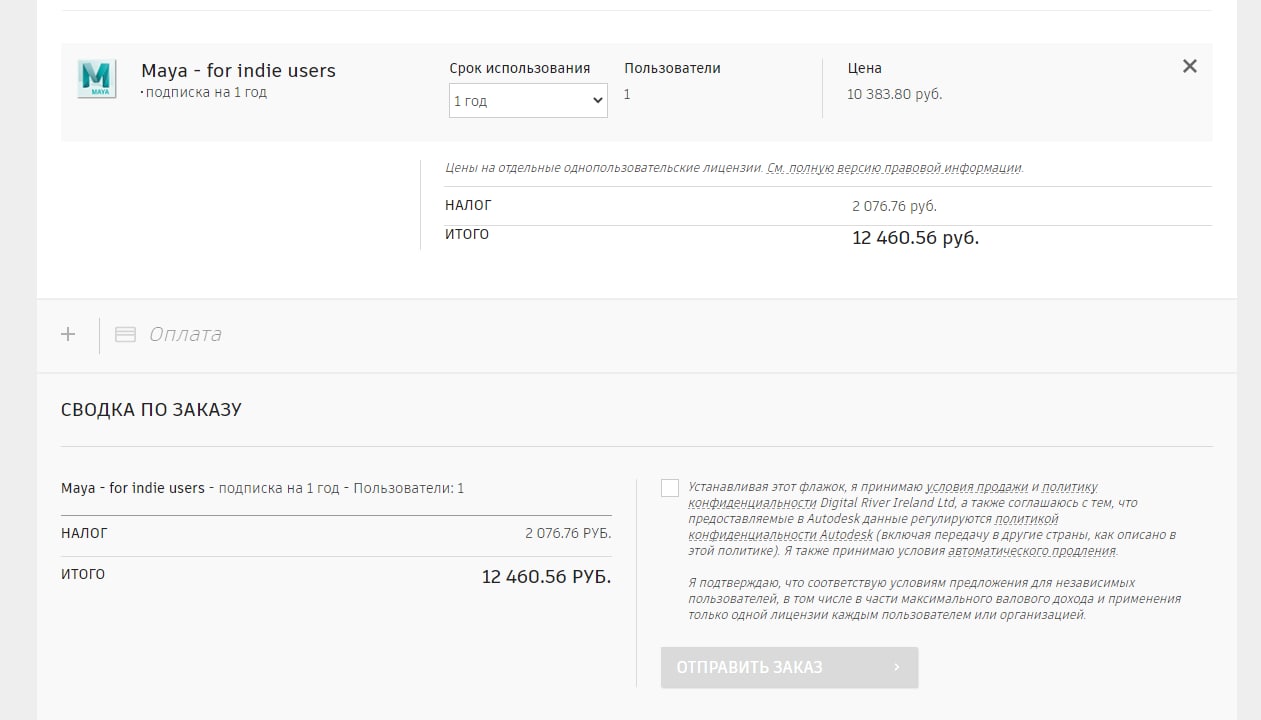Expand the Оплата section plus icon
Viewport: 1261px width, 720px height.
pyautogui.click(x=68, y=334)
